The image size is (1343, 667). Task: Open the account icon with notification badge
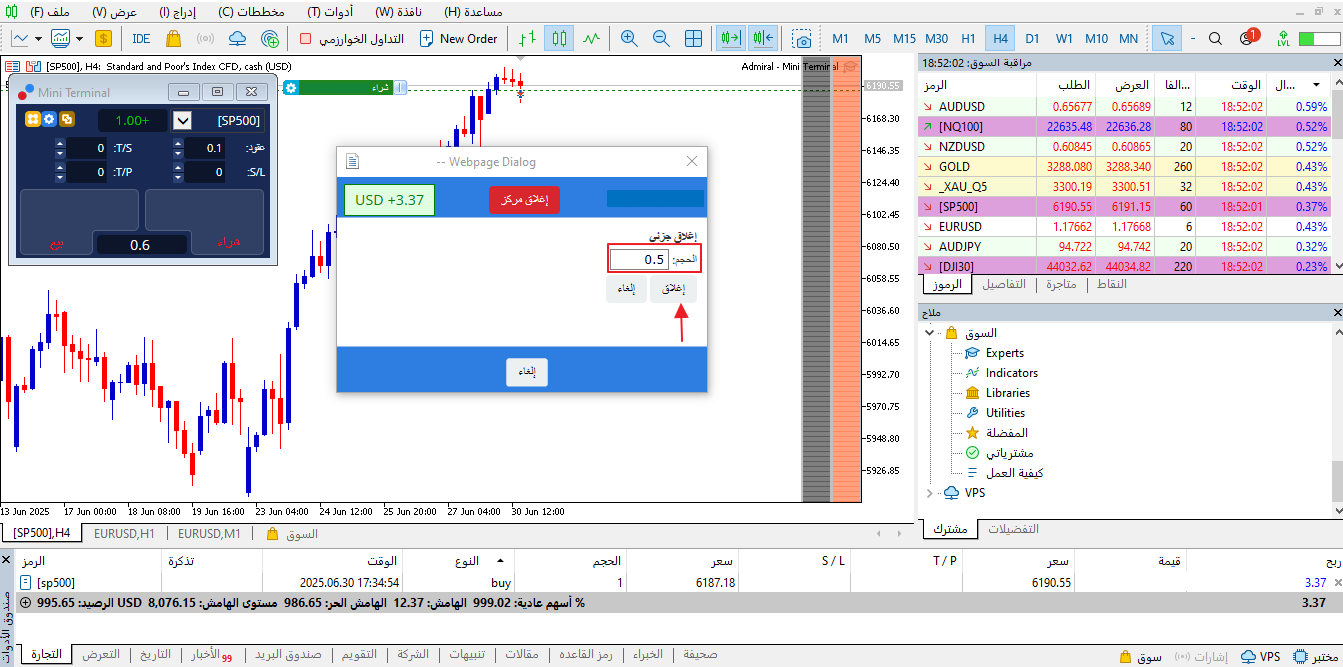tap(1249, 38)
